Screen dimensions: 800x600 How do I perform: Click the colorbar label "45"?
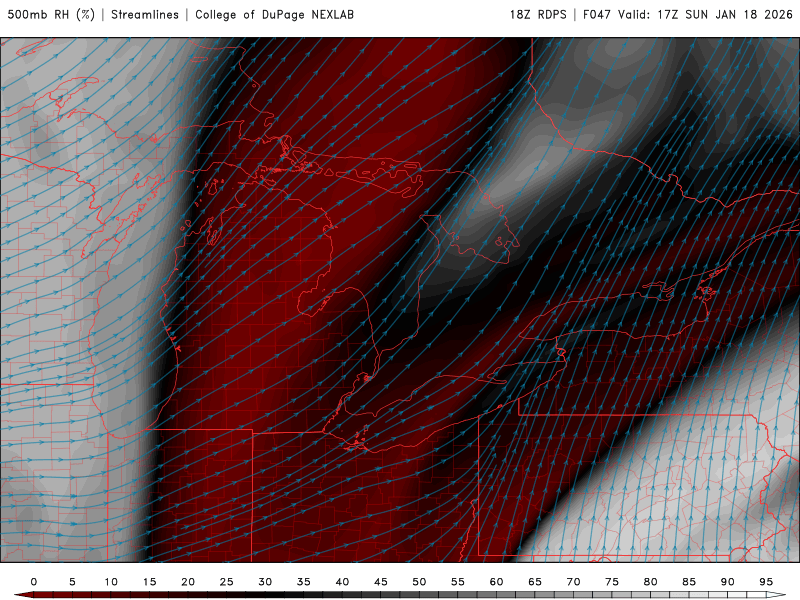click(x=381, y=582)
